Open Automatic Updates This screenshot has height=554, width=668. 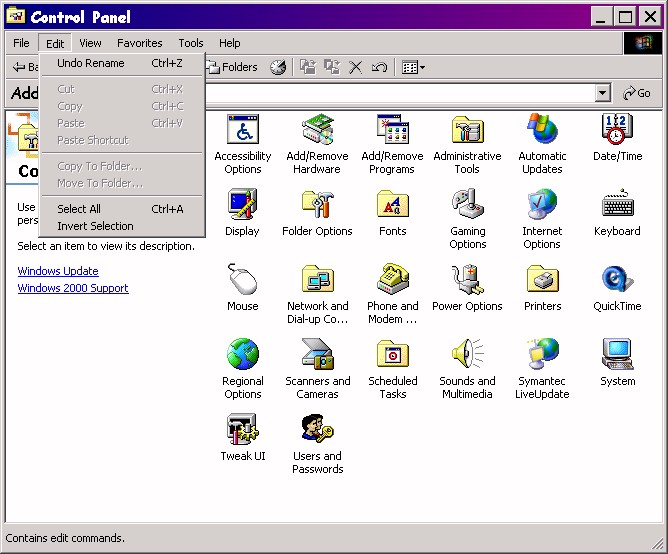[542, 144]
